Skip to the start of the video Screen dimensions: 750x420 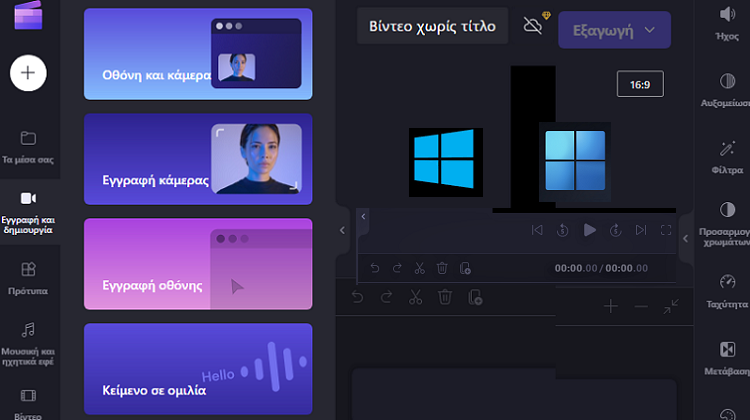click(x=537, y=230)
